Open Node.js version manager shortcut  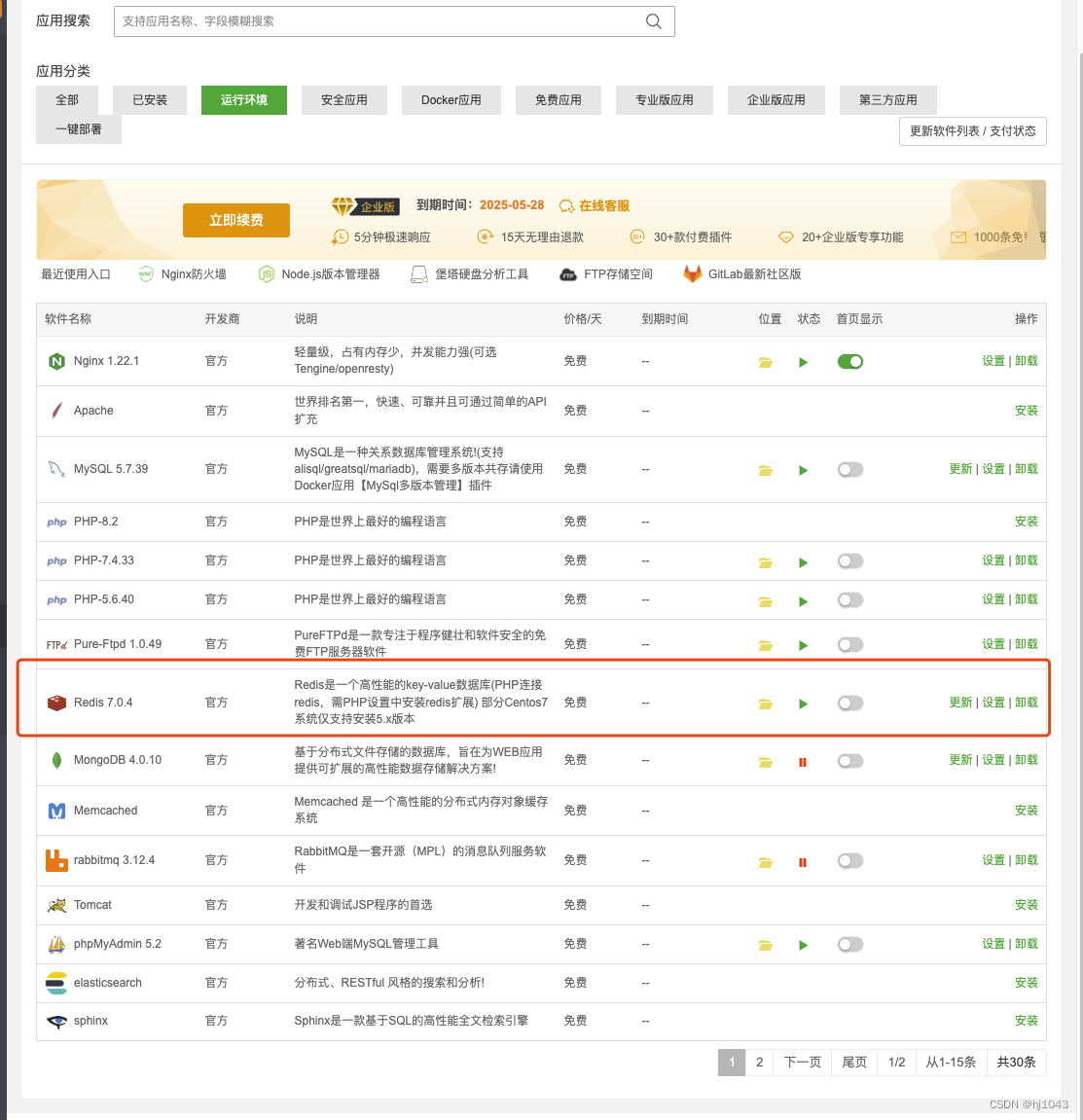click(x=318, y=274)
